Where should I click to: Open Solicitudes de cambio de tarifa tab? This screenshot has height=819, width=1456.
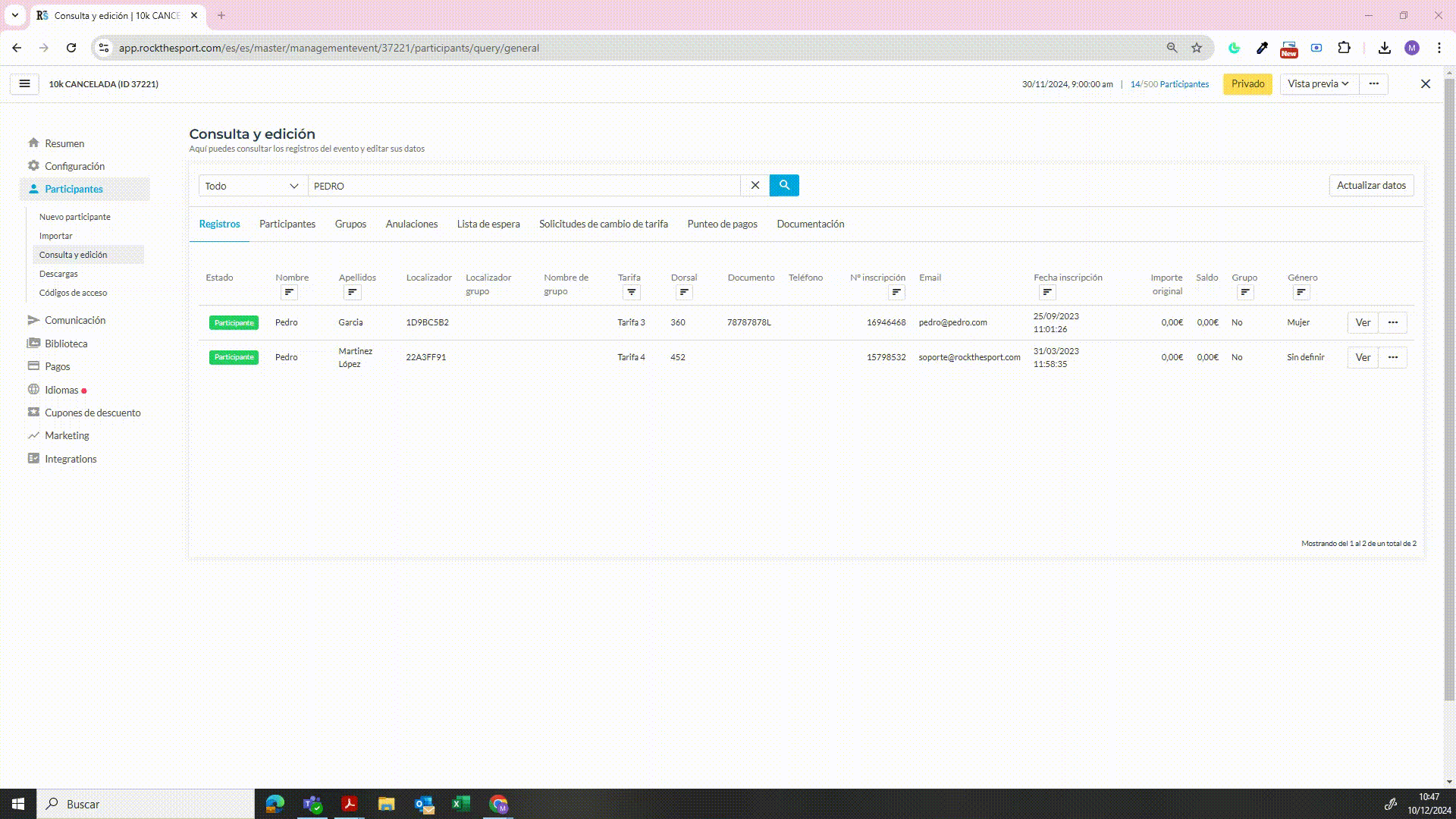point(603,224)
